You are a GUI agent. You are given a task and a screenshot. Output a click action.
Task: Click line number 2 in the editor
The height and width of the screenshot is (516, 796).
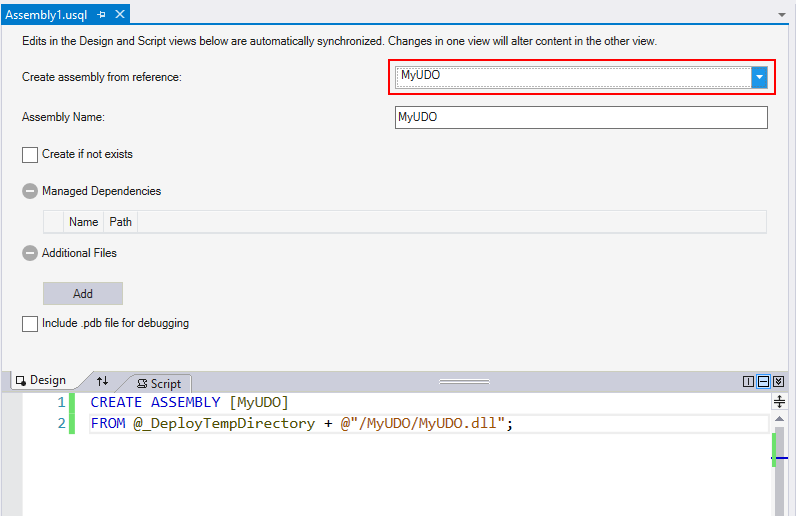point(61,423)
